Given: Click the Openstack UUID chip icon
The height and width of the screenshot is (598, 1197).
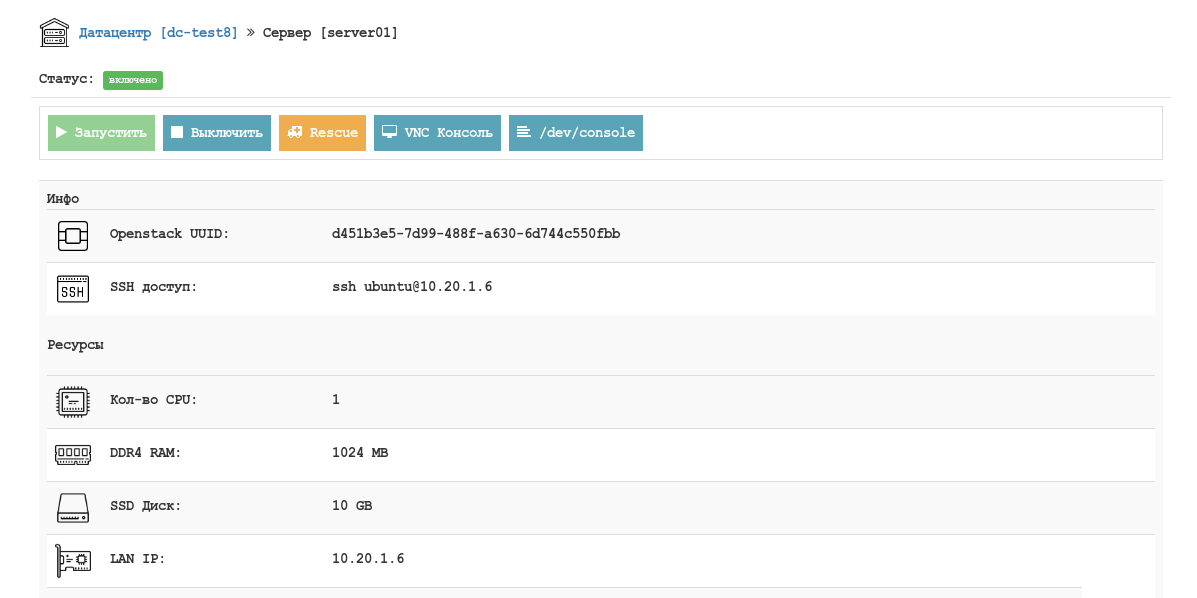Looking at the screenshot, I should 72,235.
